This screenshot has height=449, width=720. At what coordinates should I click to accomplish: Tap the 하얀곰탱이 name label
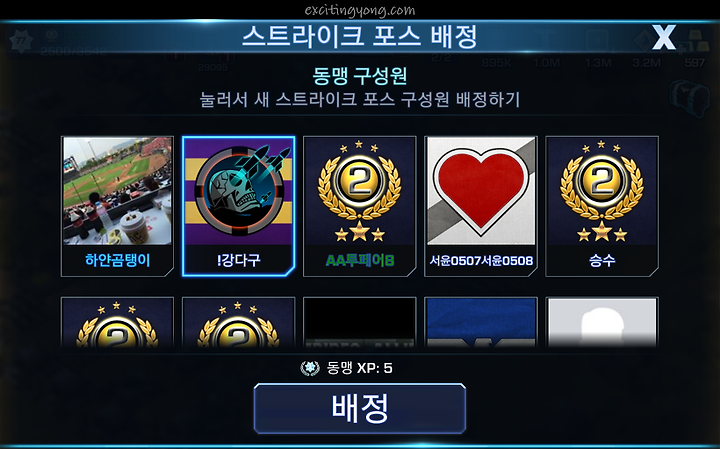coord(118,260)
